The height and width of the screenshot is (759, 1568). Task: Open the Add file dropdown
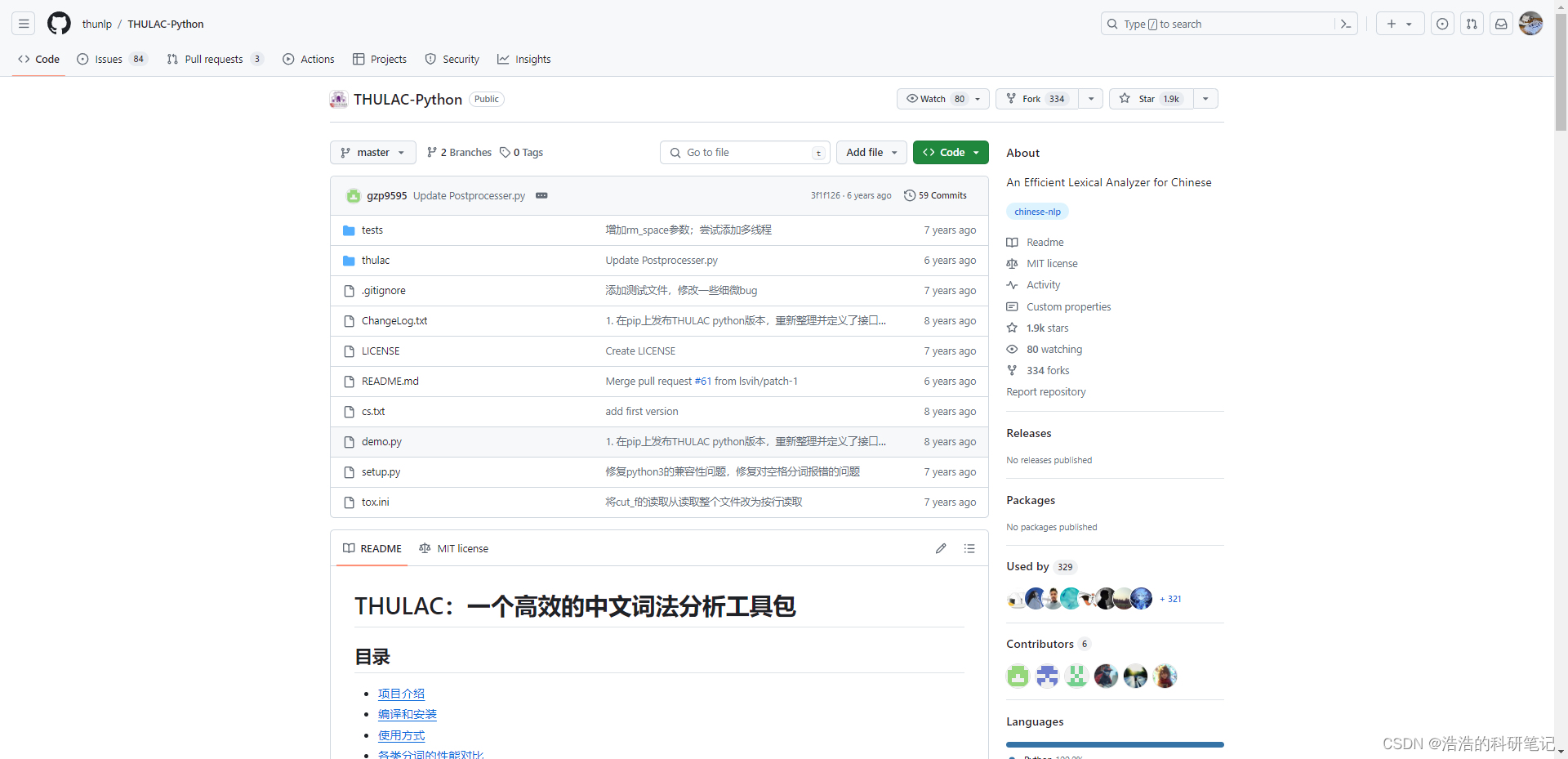pyautogui.click(x=871, y=153)
